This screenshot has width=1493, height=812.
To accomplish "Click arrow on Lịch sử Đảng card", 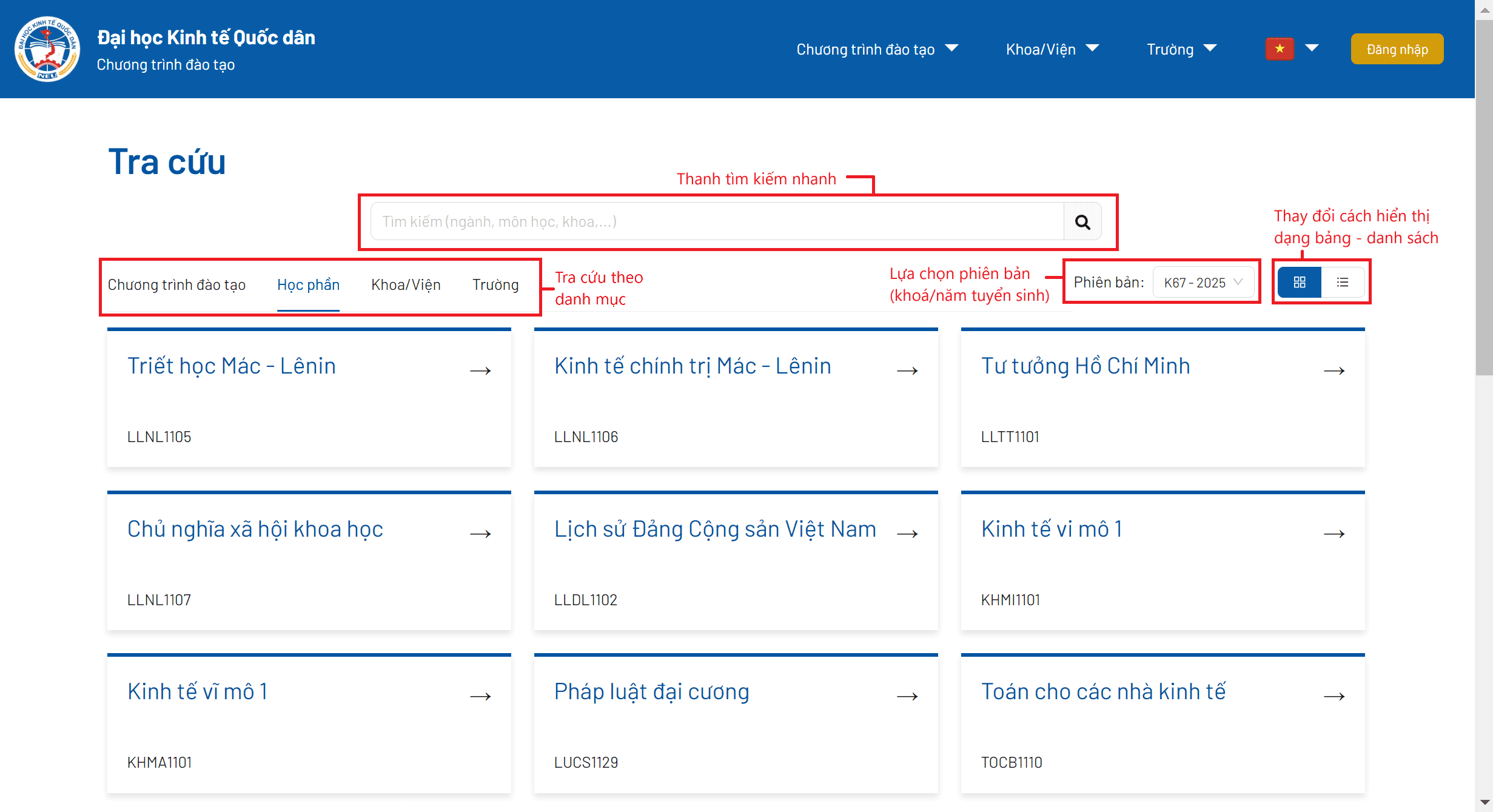I will (907, 534).
